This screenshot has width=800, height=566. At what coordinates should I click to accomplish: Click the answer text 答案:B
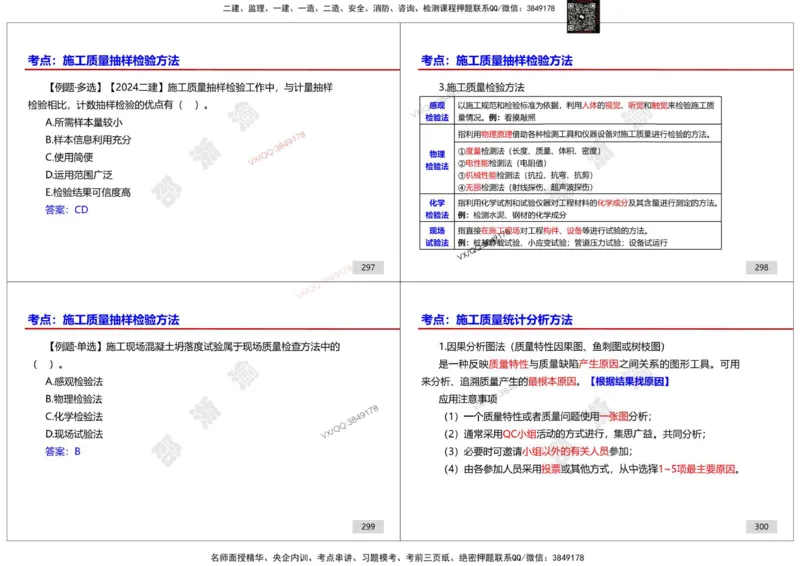[63, 452]
